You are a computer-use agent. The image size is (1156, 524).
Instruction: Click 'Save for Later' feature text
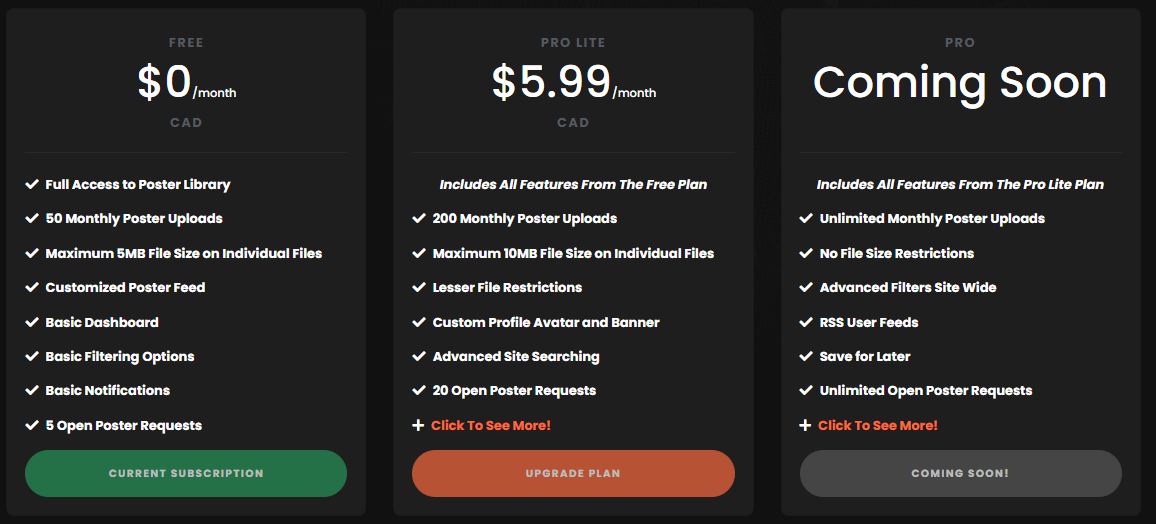(x=865, y=356)
